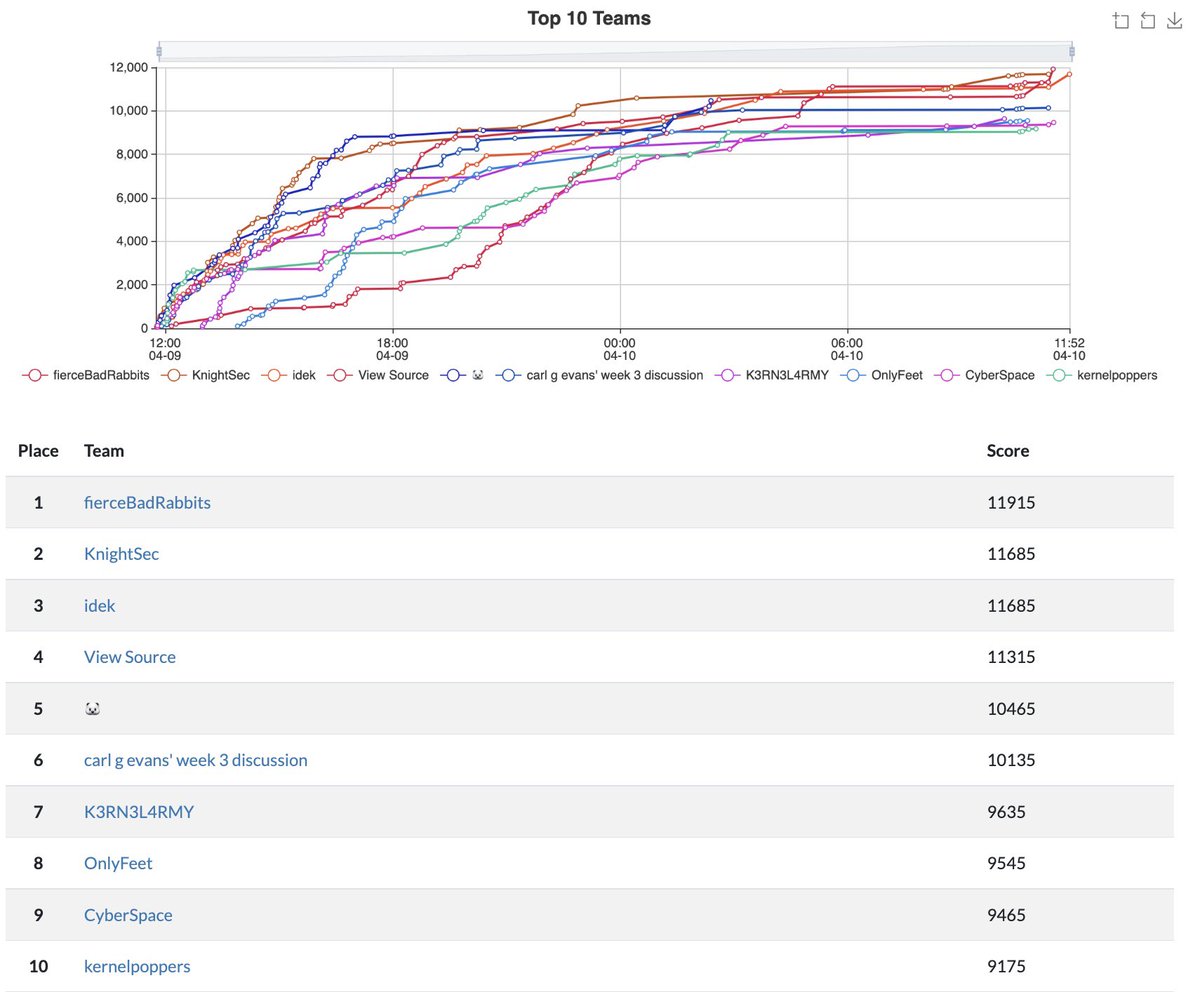Screen dimensions: 1200x992
Task: Open View Source team link in table
Action: pos(130,657)
